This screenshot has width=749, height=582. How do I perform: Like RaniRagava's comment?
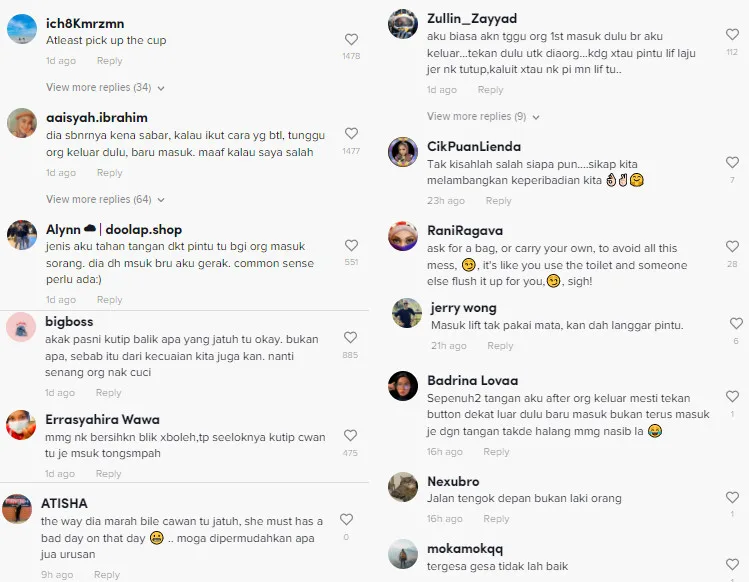[x=732, y=247]
